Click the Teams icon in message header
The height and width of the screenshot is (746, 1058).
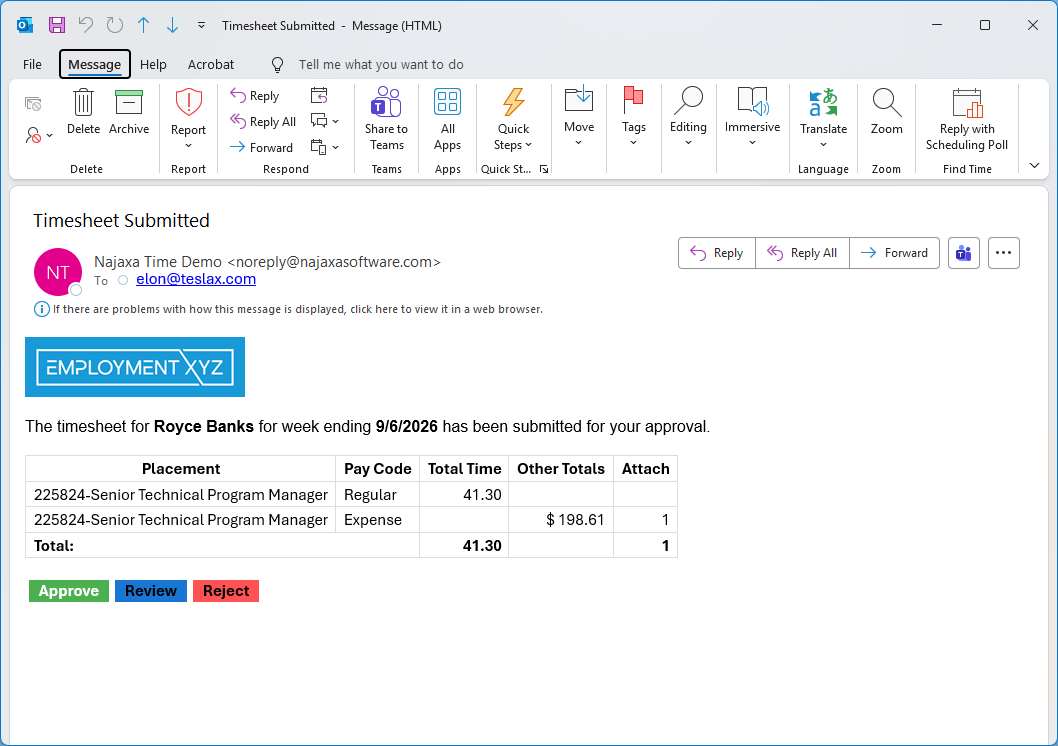point(964,253)
